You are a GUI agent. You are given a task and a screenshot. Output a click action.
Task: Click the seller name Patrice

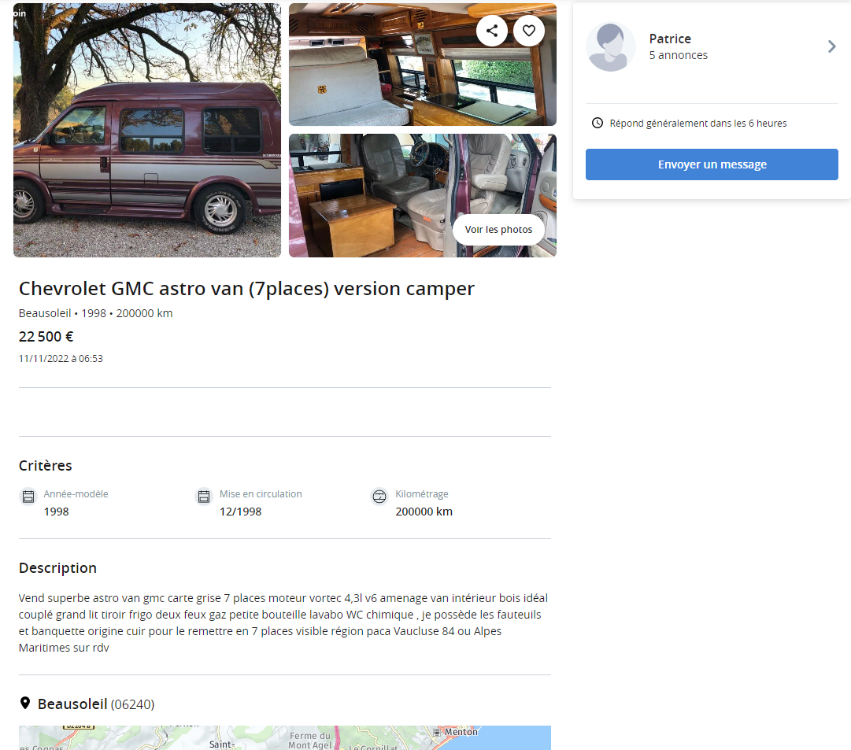tap(670, 39)
